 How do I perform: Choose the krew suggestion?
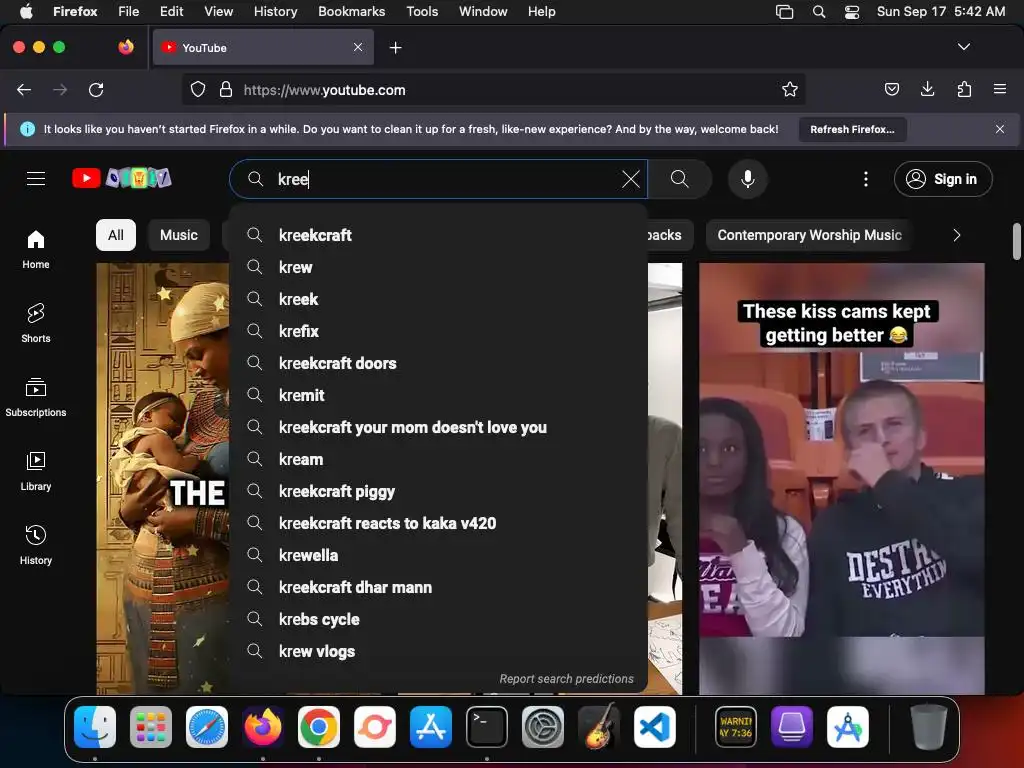tap(438, 267)
